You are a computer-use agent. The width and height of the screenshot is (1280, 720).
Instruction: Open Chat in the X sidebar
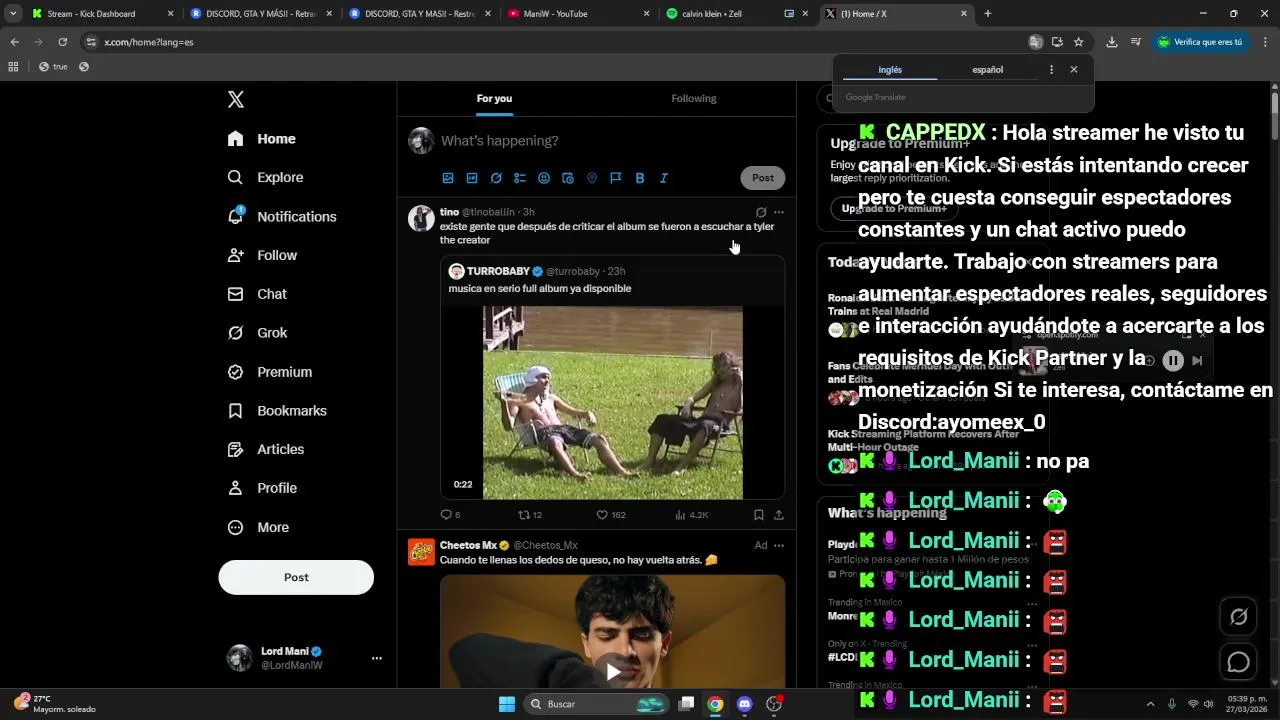(x=258, y=294)
